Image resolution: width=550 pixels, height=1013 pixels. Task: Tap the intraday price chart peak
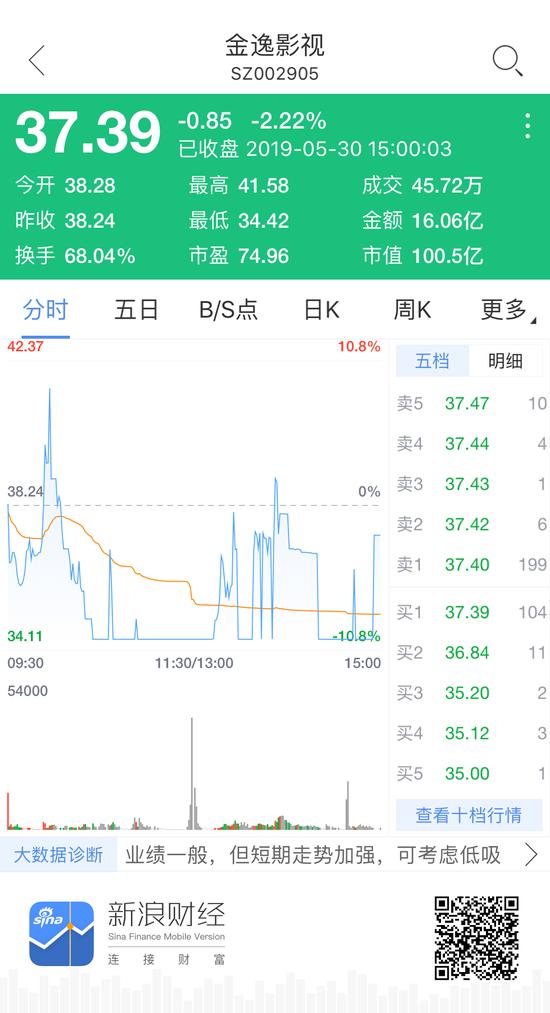50,390
